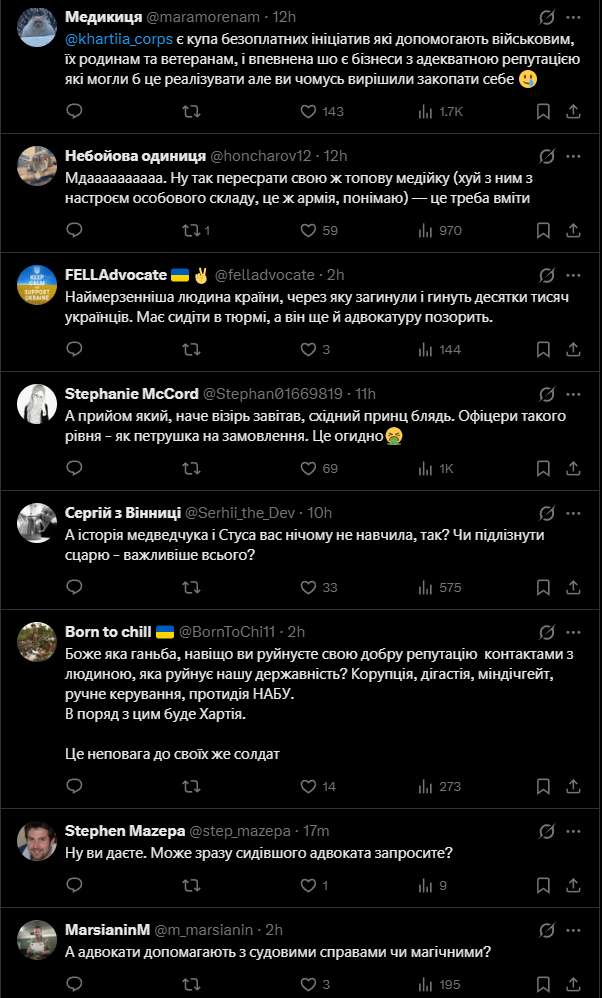
Task: Open more options menu on Медикиця's tweet
Action: click(573, 17)
